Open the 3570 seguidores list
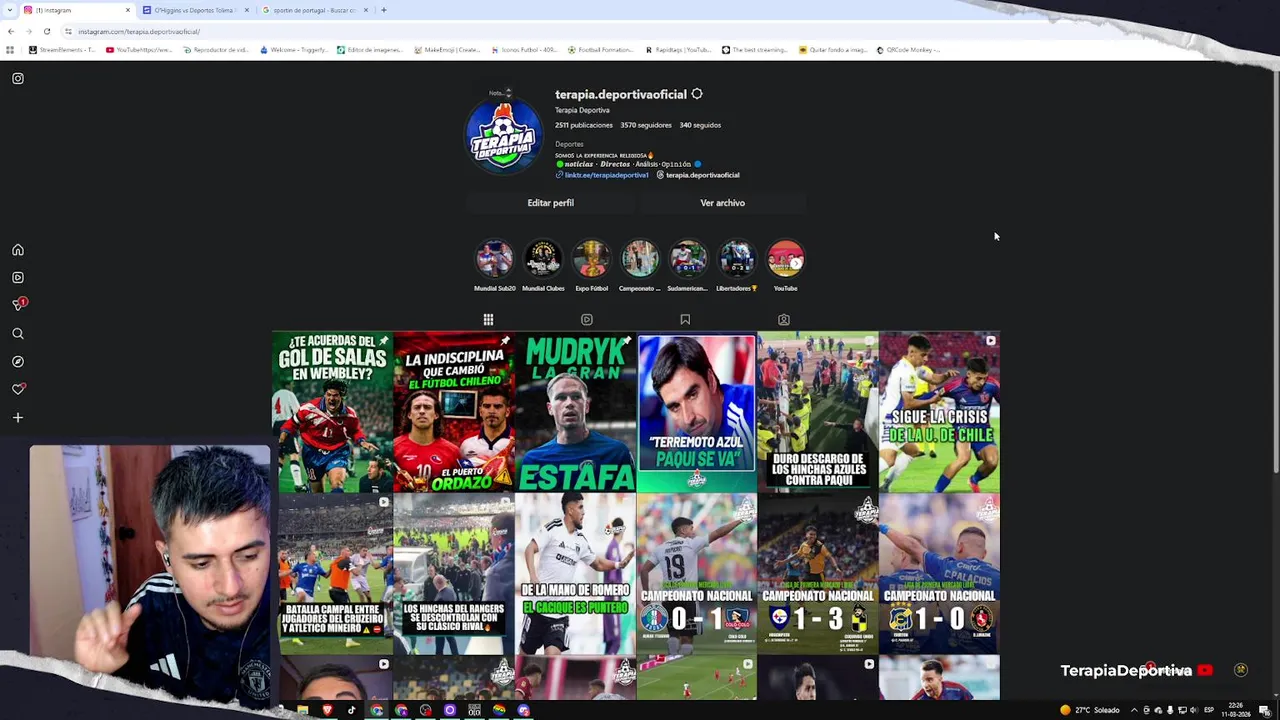 coord(646,125)
